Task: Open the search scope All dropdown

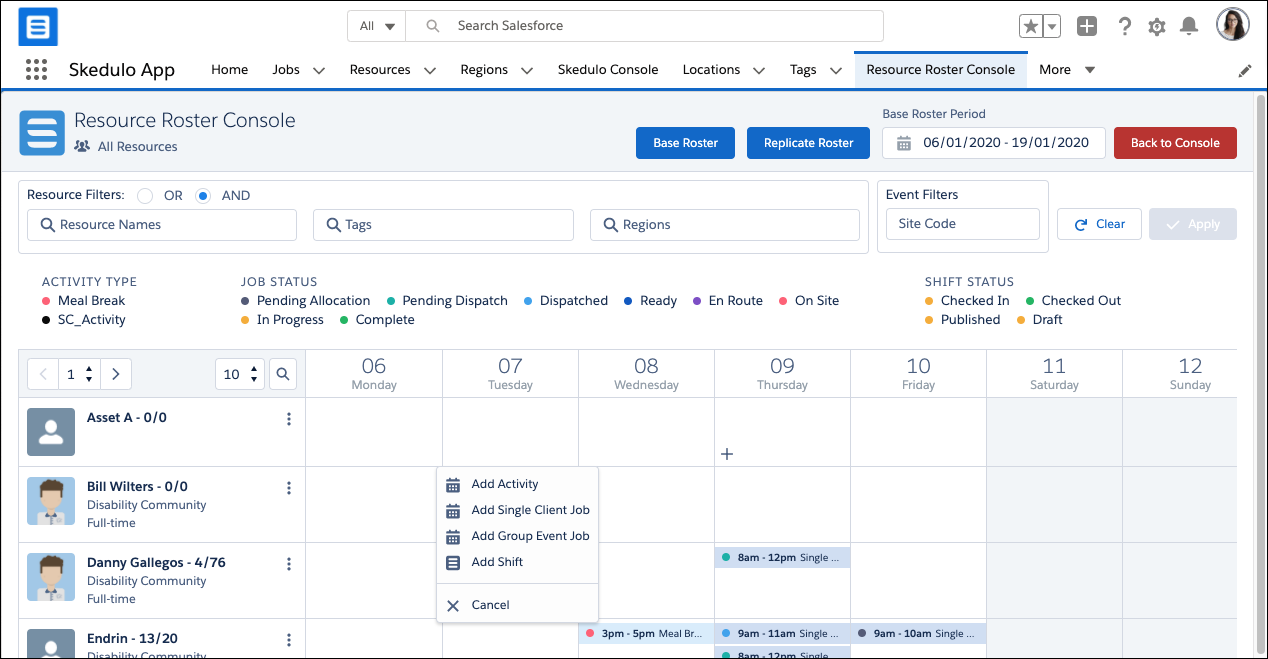Action: 377,26
